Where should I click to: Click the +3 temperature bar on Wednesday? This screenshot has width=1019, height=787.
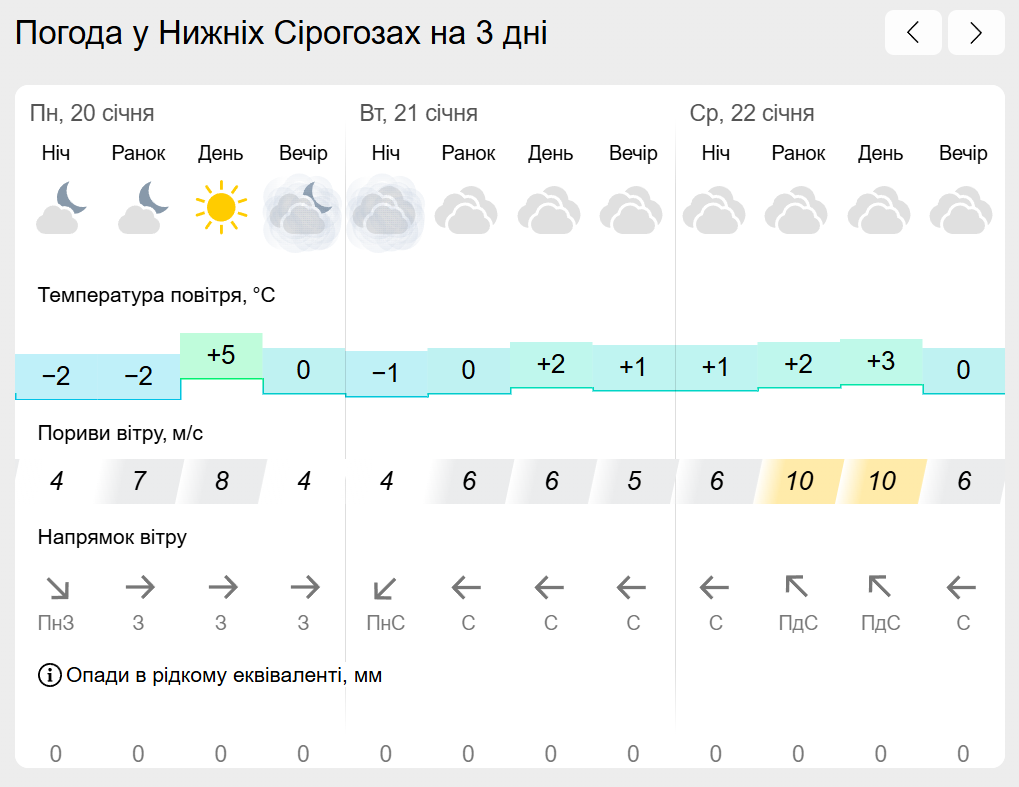(881, 361)
